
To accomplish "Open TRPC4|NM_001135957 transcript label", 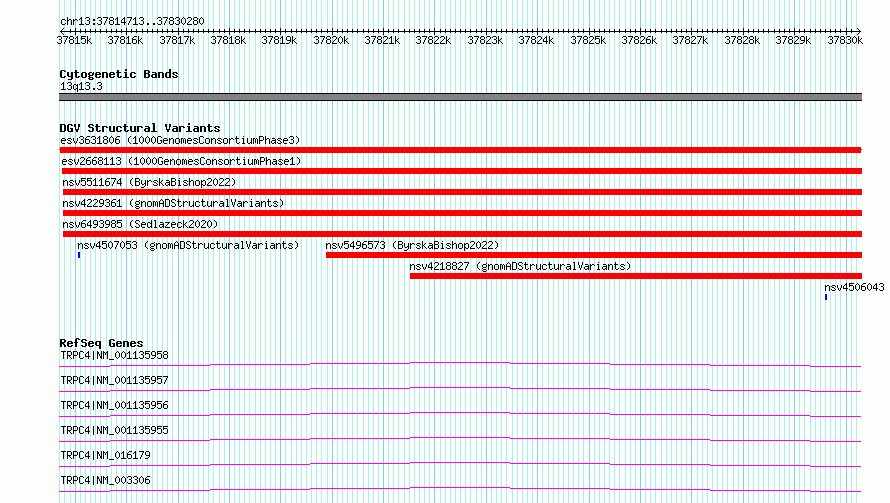I will coord(114,380).
